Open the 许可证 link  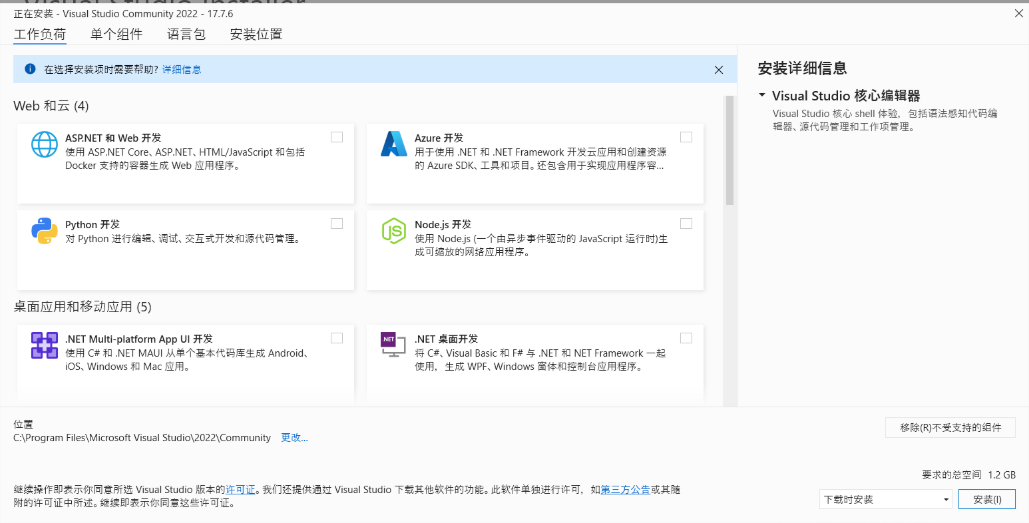(x=240, y=490)
